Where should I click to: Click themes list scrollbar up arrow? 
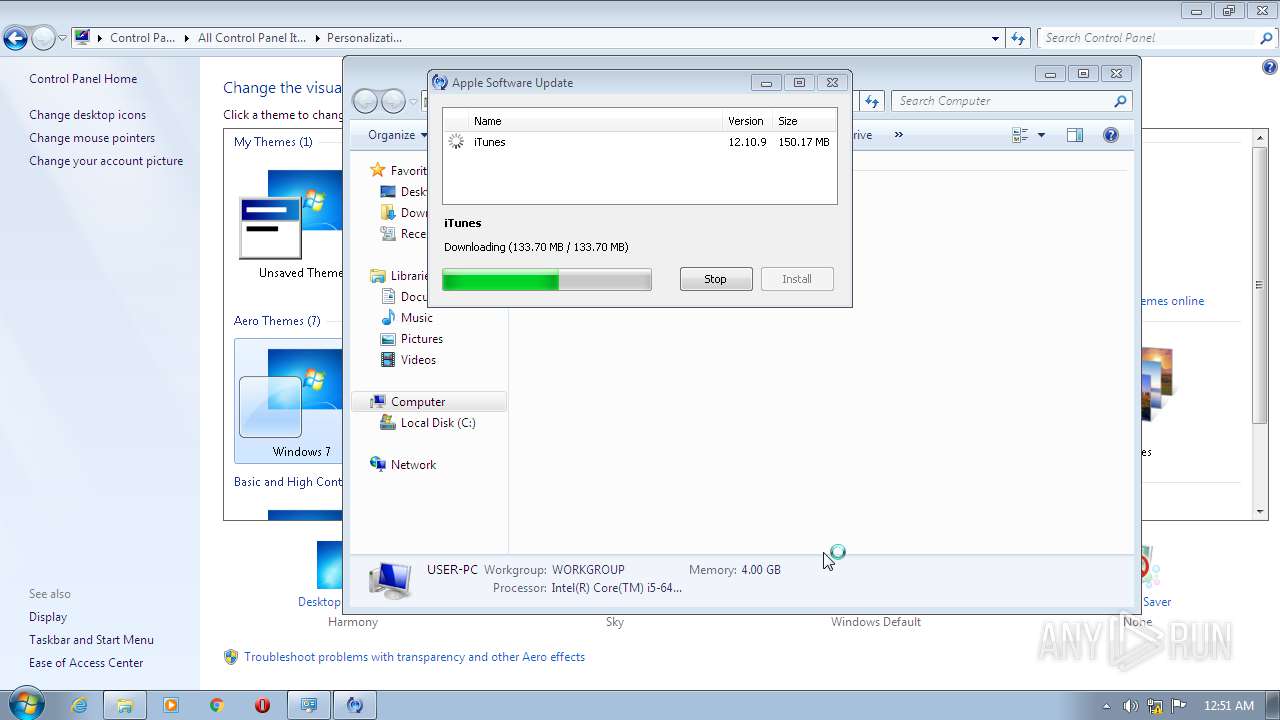[1260, 137]
